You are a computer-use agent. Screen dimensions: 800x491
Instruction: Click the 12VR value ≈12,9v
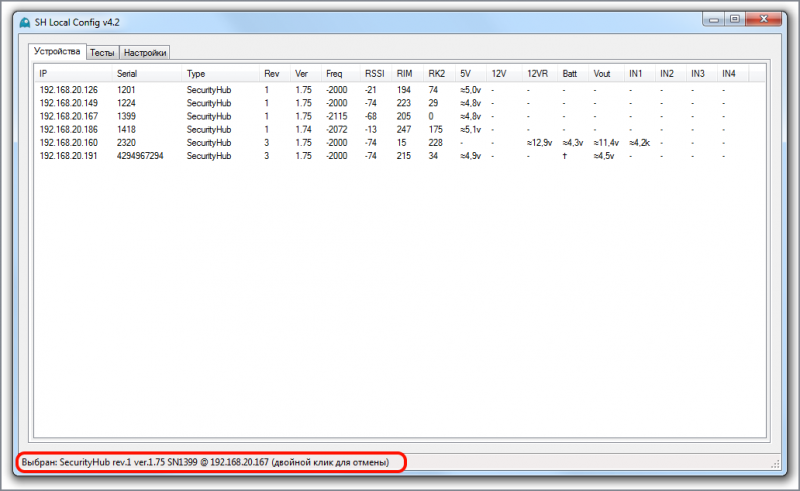click(539, 143)
